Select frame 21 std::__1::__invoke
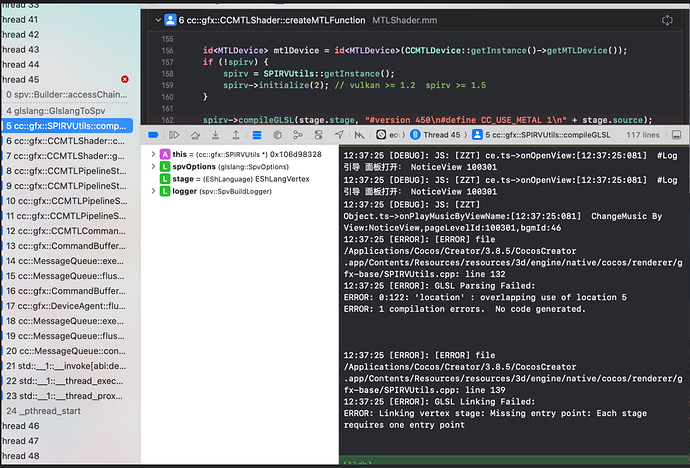The image size is (690, 468). pyautogui.click(x=67, y=366)
